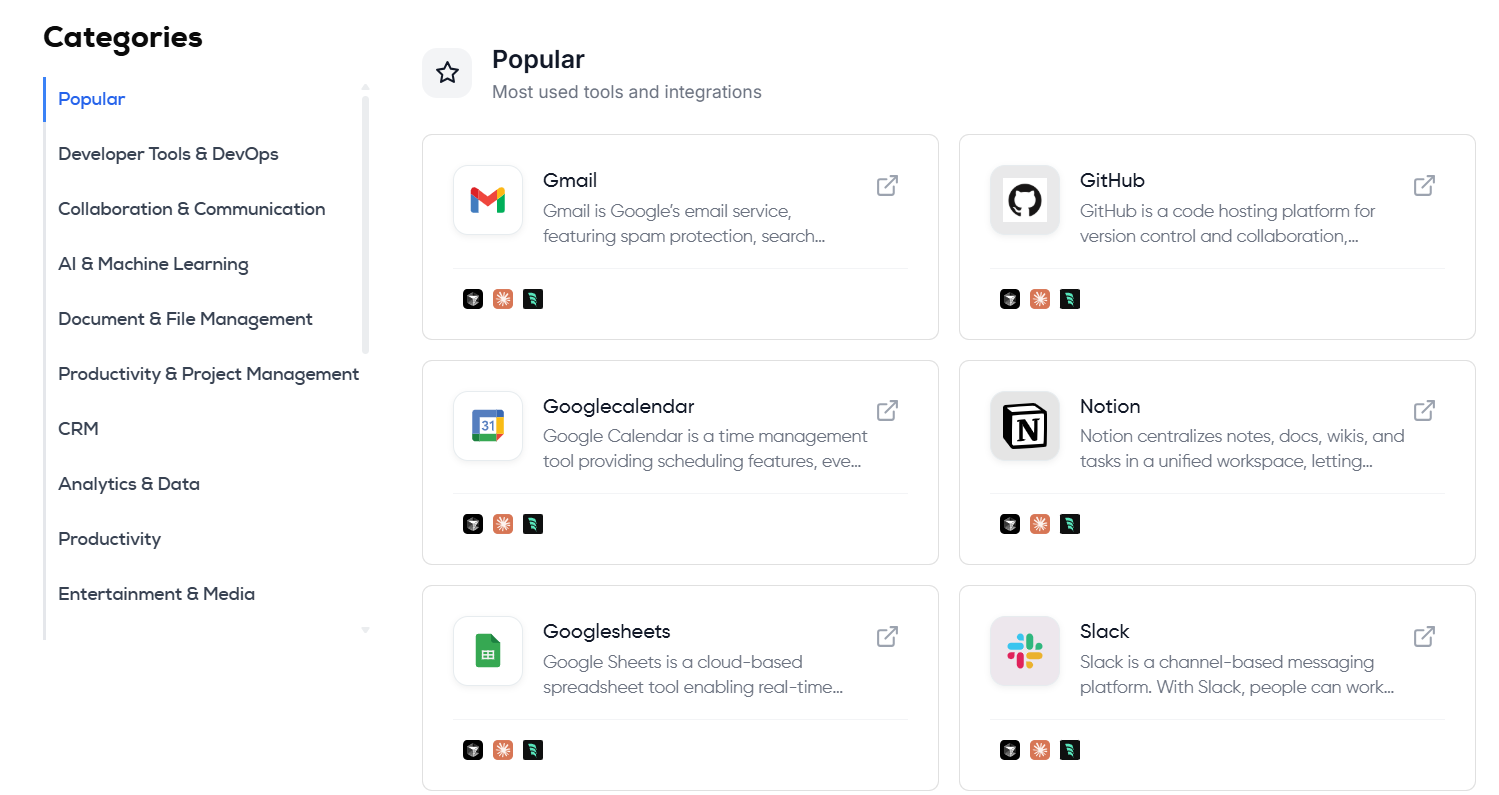Click the Slack card title
Viewport: 1499px width, 795px height.
click(x=1104, y=632)
